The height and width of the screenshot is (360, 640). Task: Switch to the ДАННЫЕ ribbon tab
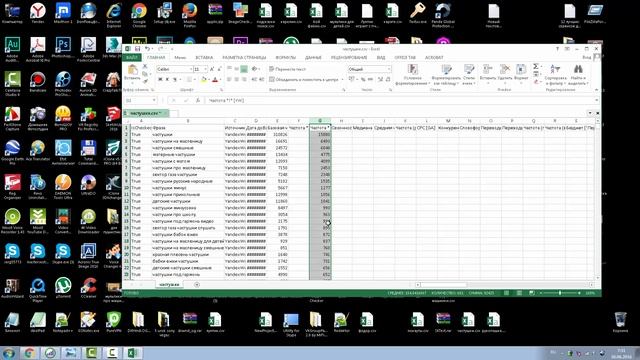click(313, 58)
